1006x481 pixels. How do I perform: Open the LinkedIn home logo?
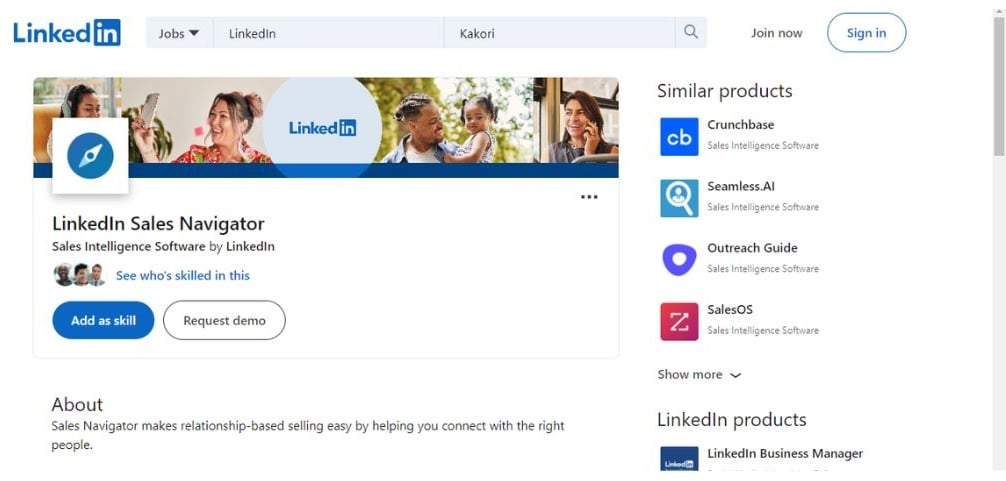pos(67,33)
